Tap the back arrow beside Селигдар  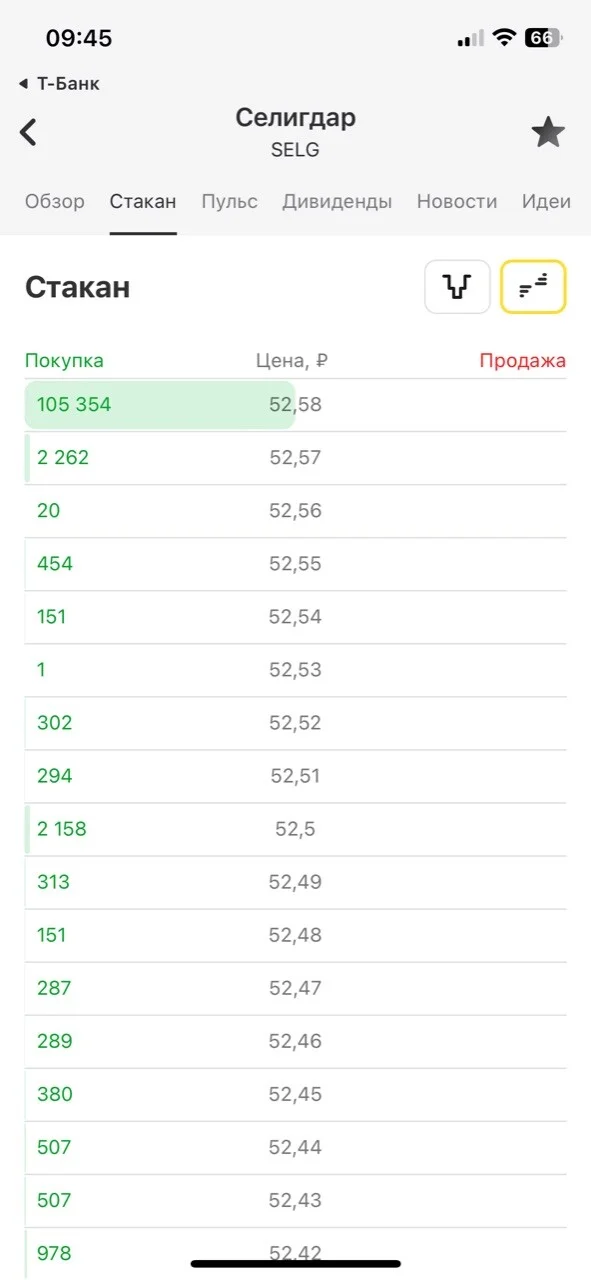(x=29, y=132)
